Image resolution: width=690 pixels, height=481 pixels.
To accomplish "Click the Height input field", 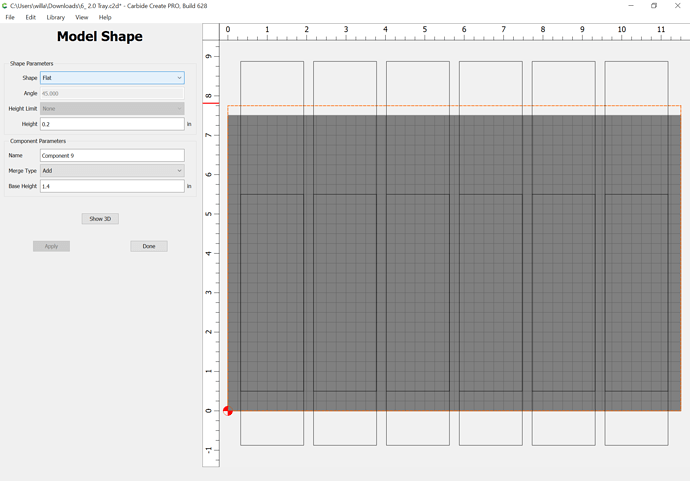I will coord(112,124).
